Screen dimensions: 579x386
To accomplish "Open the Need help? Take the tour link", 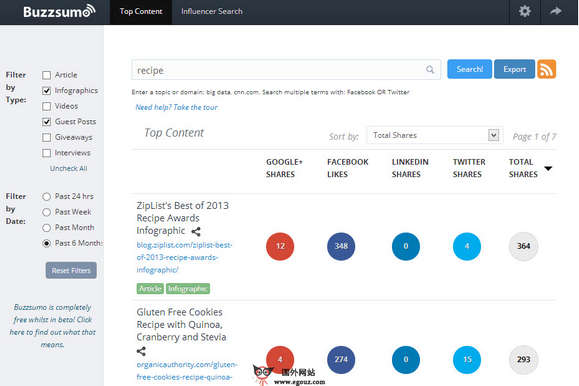I will 177,107.
